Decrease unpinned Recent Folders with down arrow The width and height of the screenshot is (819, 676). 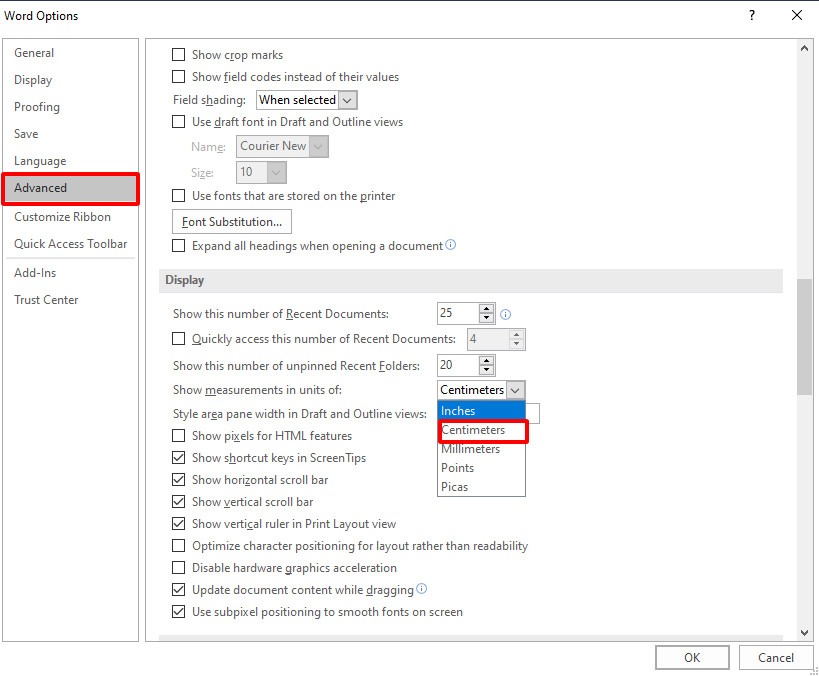coord(487,371)
